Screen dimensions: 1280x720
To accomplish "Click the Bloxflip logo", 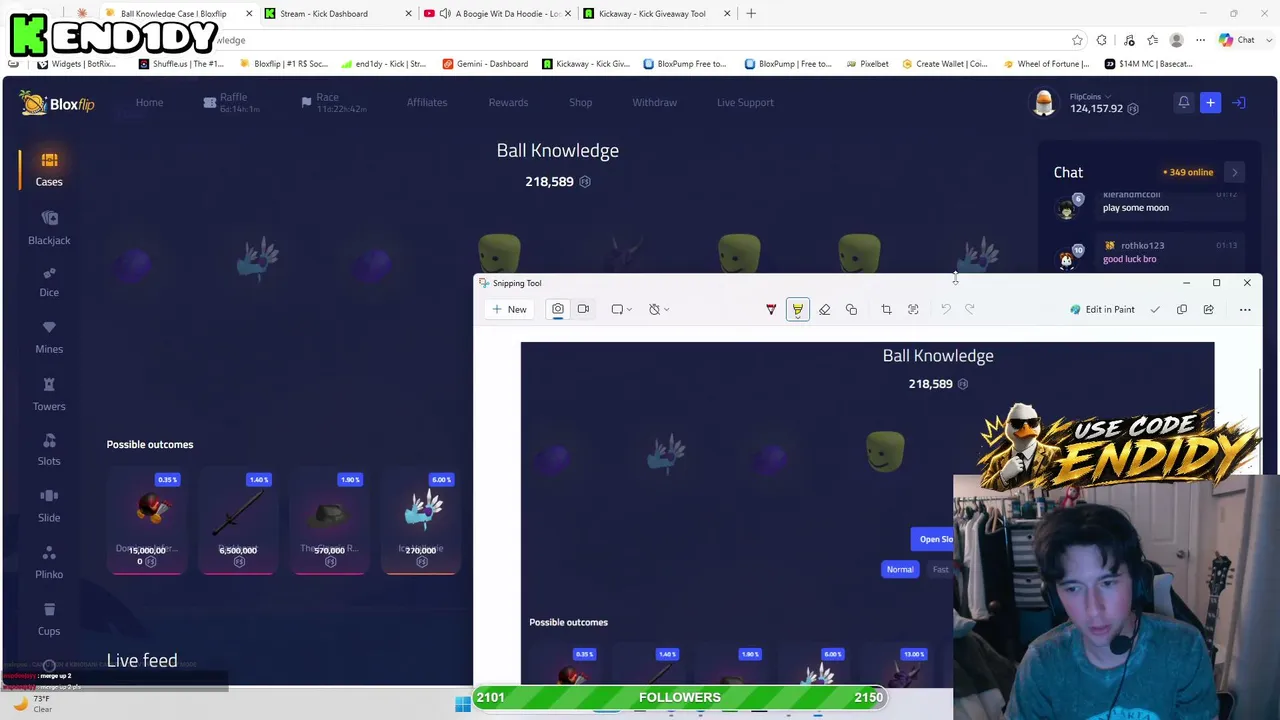I will point(57,103).
